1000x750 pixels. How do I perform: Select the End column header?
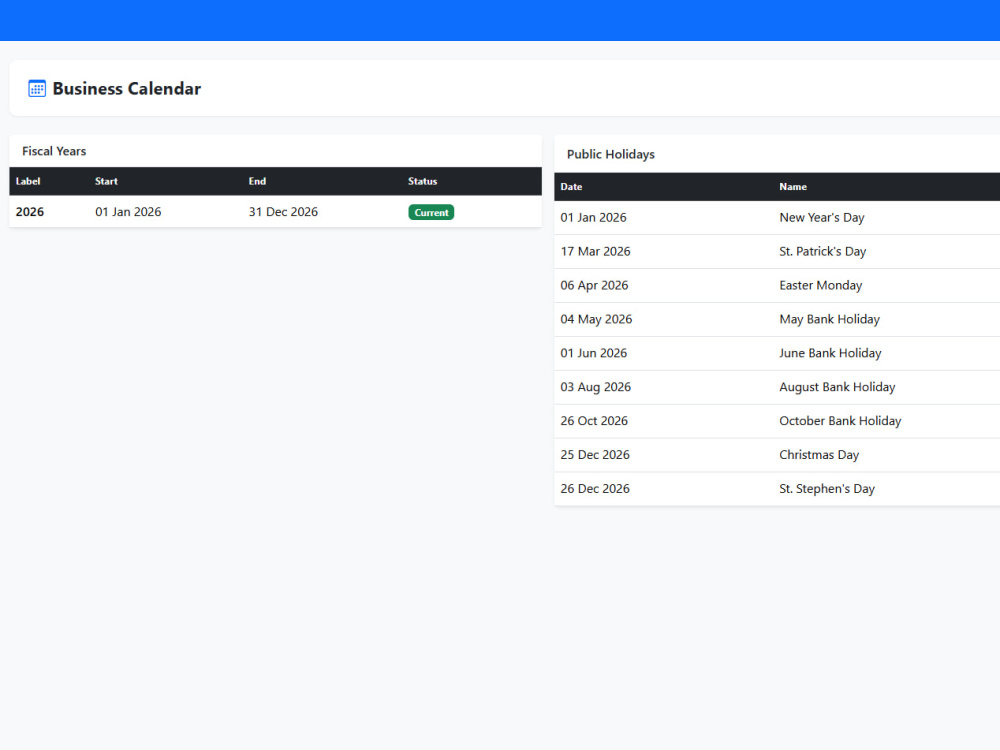coord(257,181)
